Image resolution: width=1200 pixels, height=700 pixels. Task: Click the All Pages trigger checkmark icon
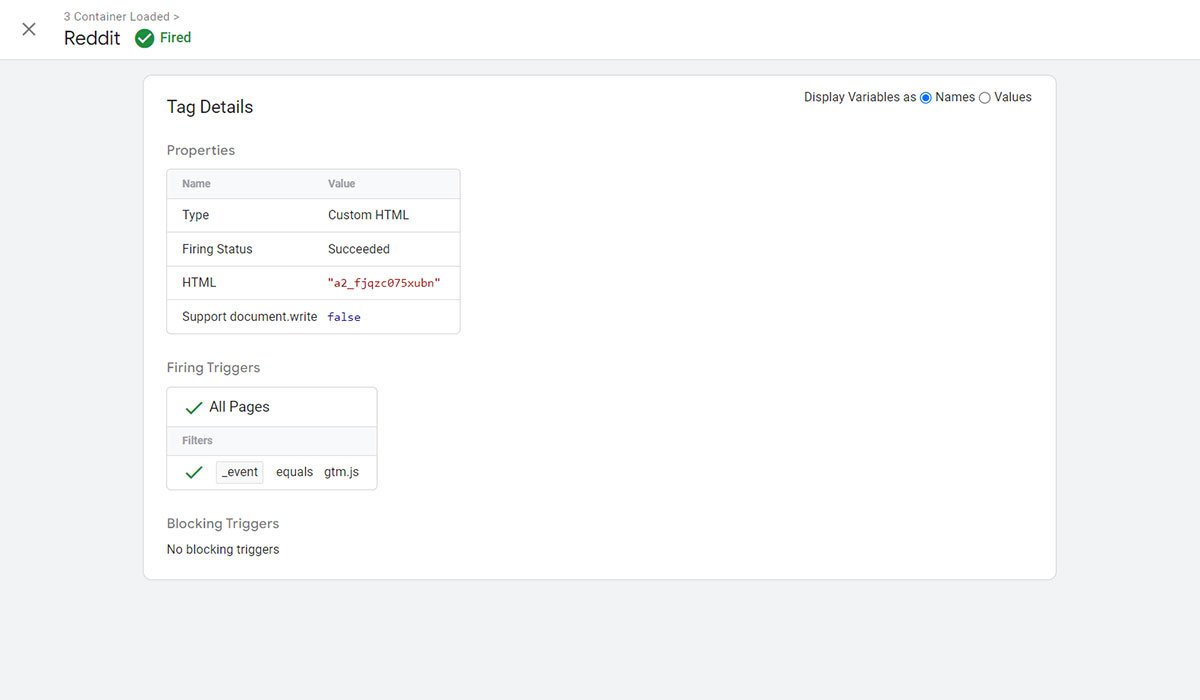(194, 408)
